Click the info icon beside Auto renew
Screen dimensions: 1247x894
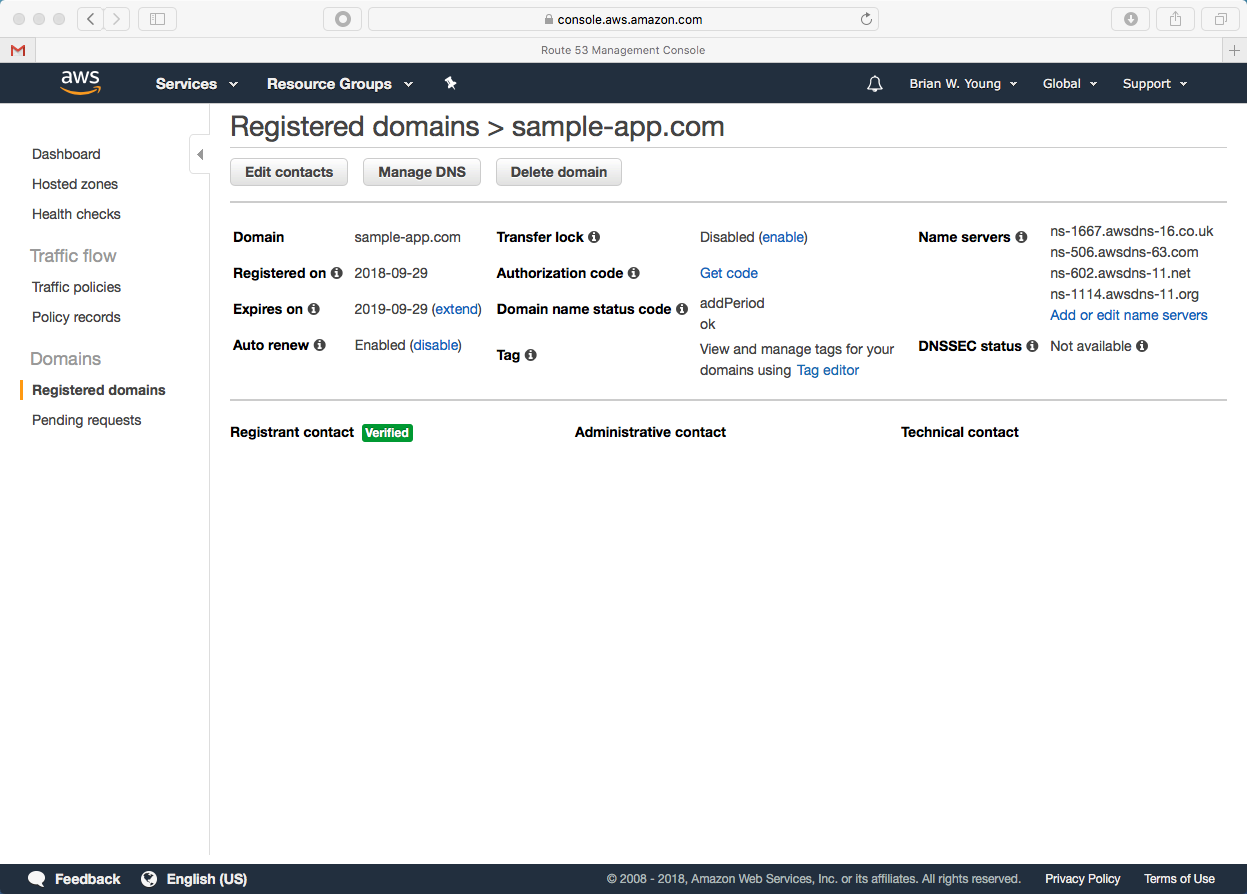tap(320, 345)
